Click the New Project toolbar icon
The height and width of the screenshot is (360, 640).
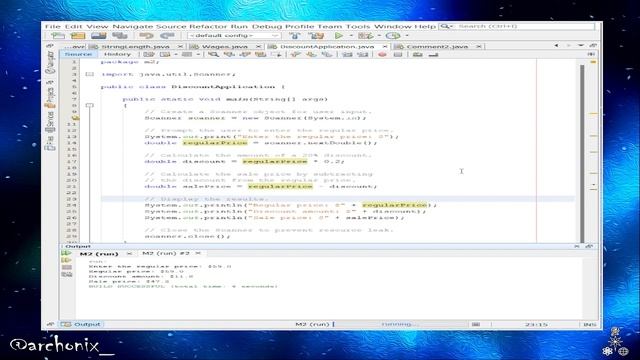pyautogui.click(x=78, y=36)
